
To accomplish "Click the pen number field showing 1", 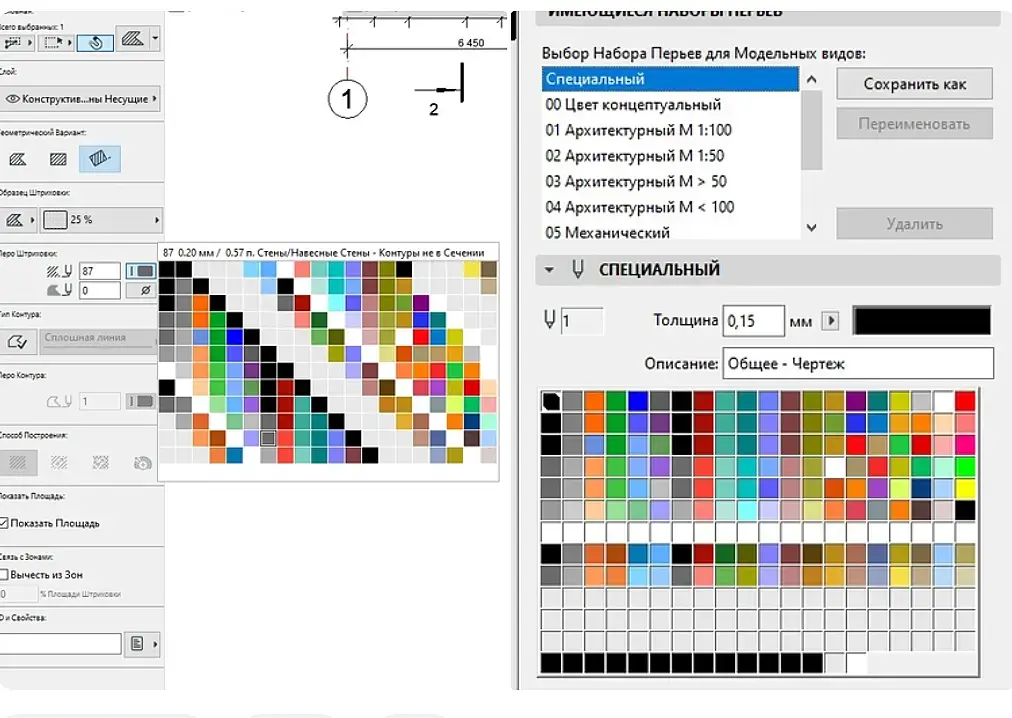I will pos(582,321).
